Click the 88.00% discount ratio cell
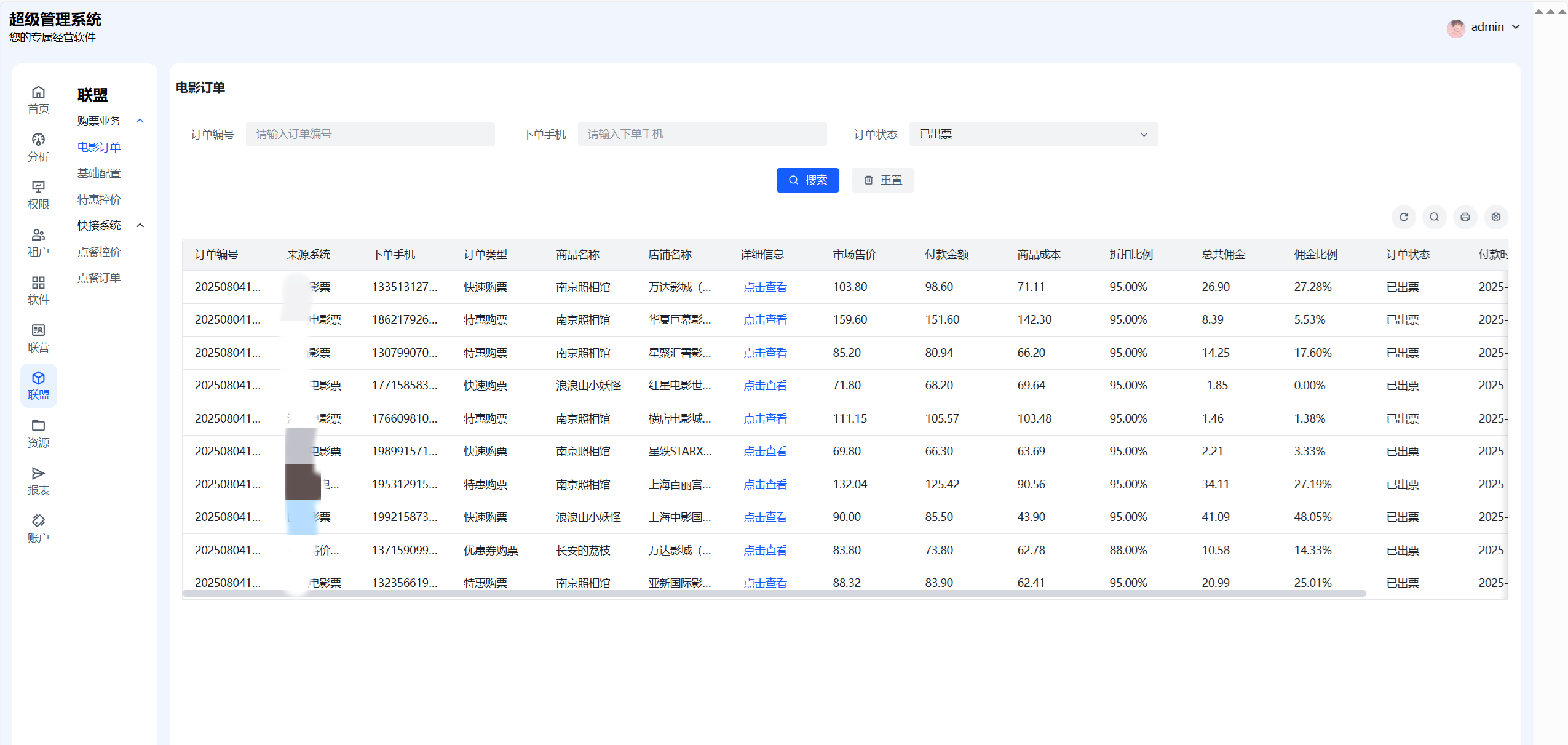The height and width of the screenshot is (745, 1568). (1128, 551)
